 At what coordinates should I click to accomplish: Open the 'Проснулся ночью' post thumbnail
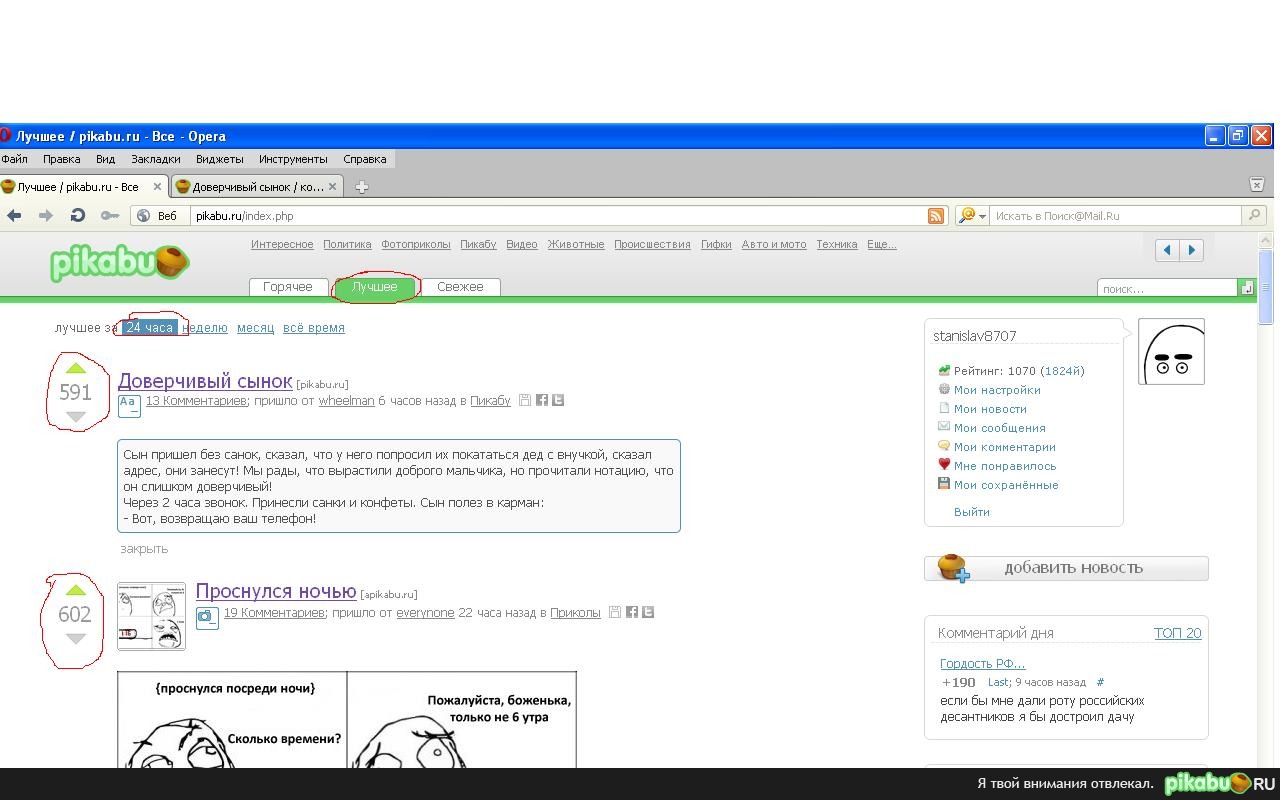(151, 616)
